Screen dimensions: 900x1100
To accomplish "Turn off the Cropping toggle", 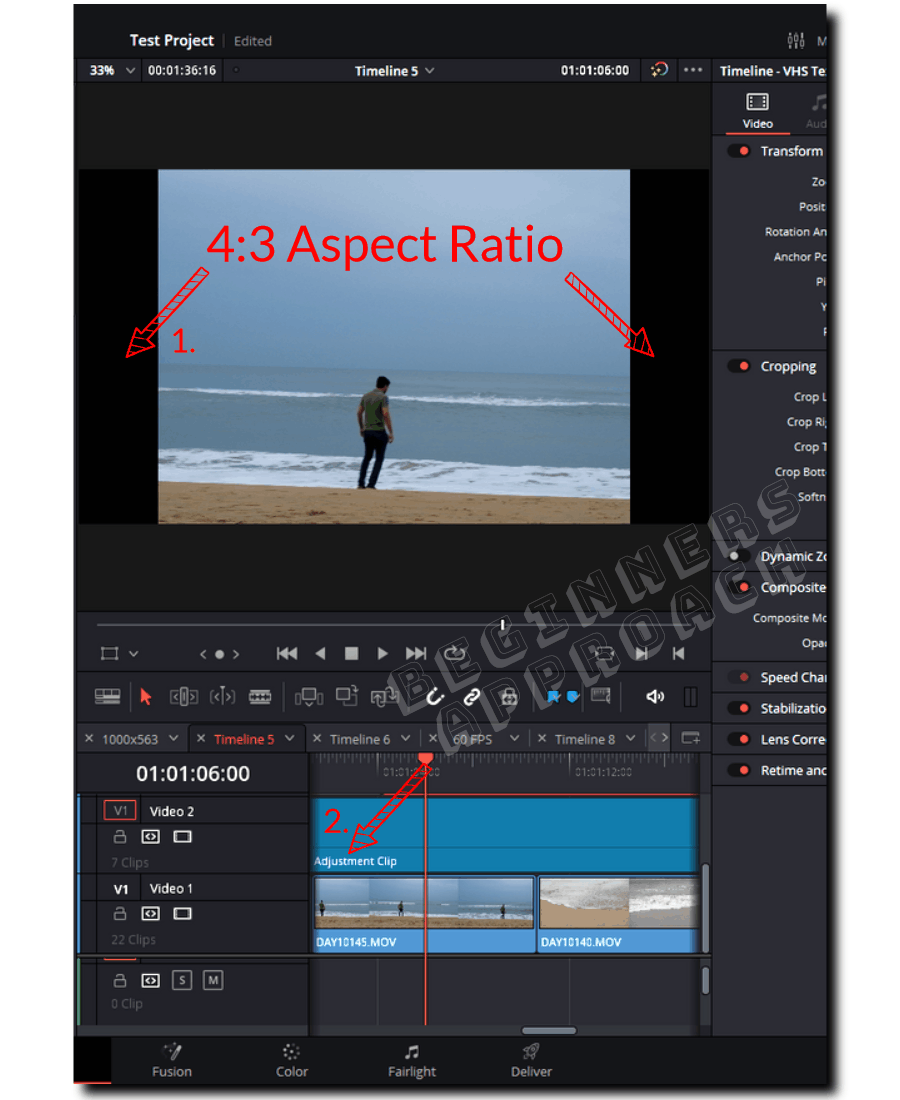I will (x=739, y=366).
